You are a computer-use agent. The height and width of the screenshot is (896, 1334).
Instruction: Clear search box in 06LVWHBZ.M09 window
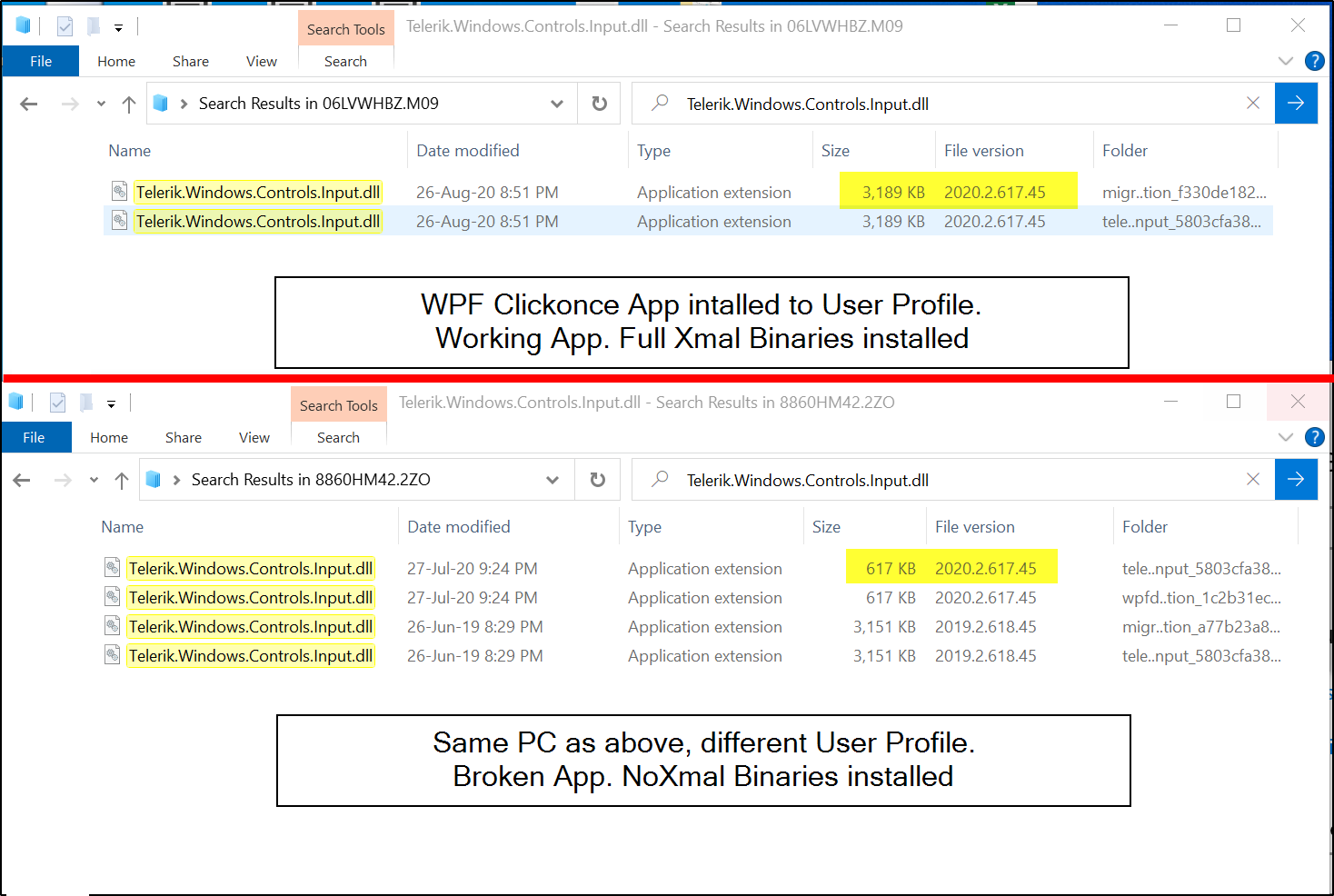point(1253,104)
